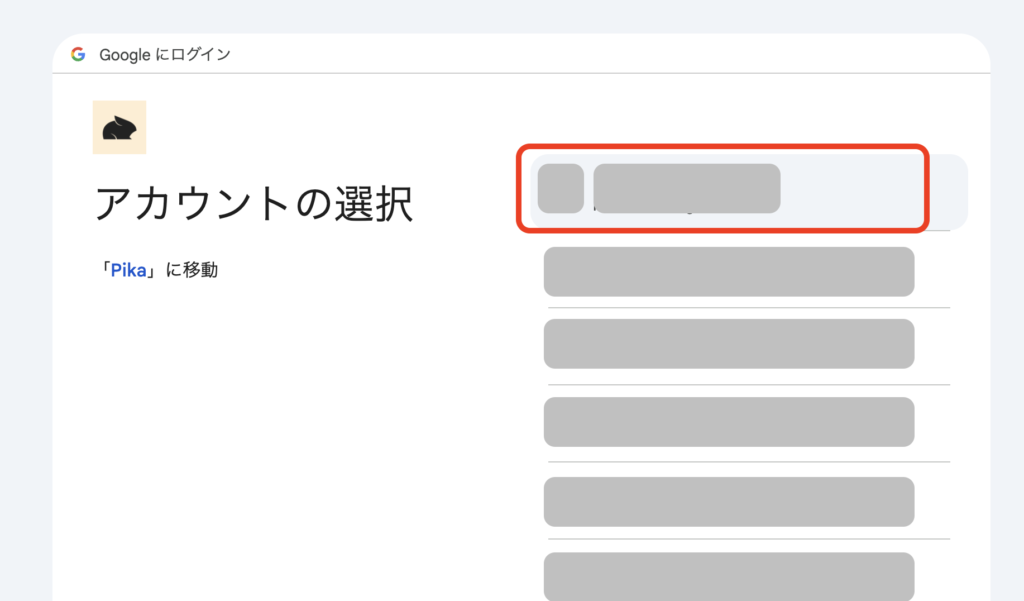This screenshot has height=601, width=1024.
Task: Choose the third account in the list
Action: point(728,344)
